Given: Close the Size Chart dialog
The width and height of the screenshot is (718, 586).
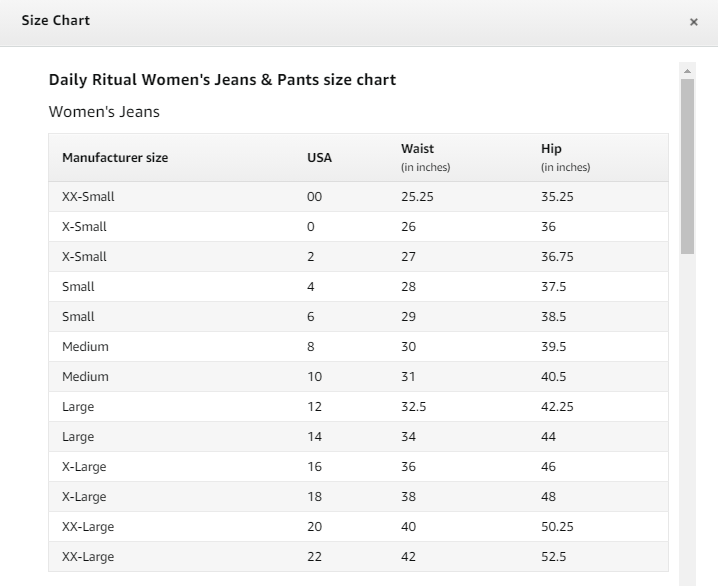Looking at the screenshot, I should (693, 22).
